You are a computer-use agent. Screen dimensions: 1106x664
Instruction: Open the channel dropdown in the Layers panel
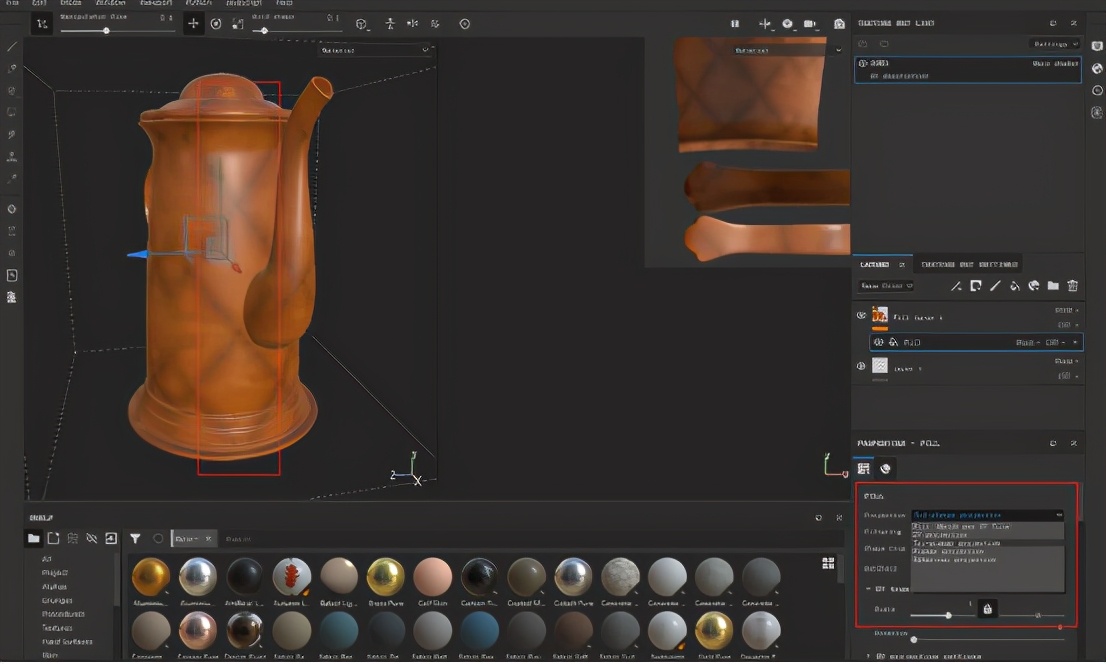pos(887,286)
